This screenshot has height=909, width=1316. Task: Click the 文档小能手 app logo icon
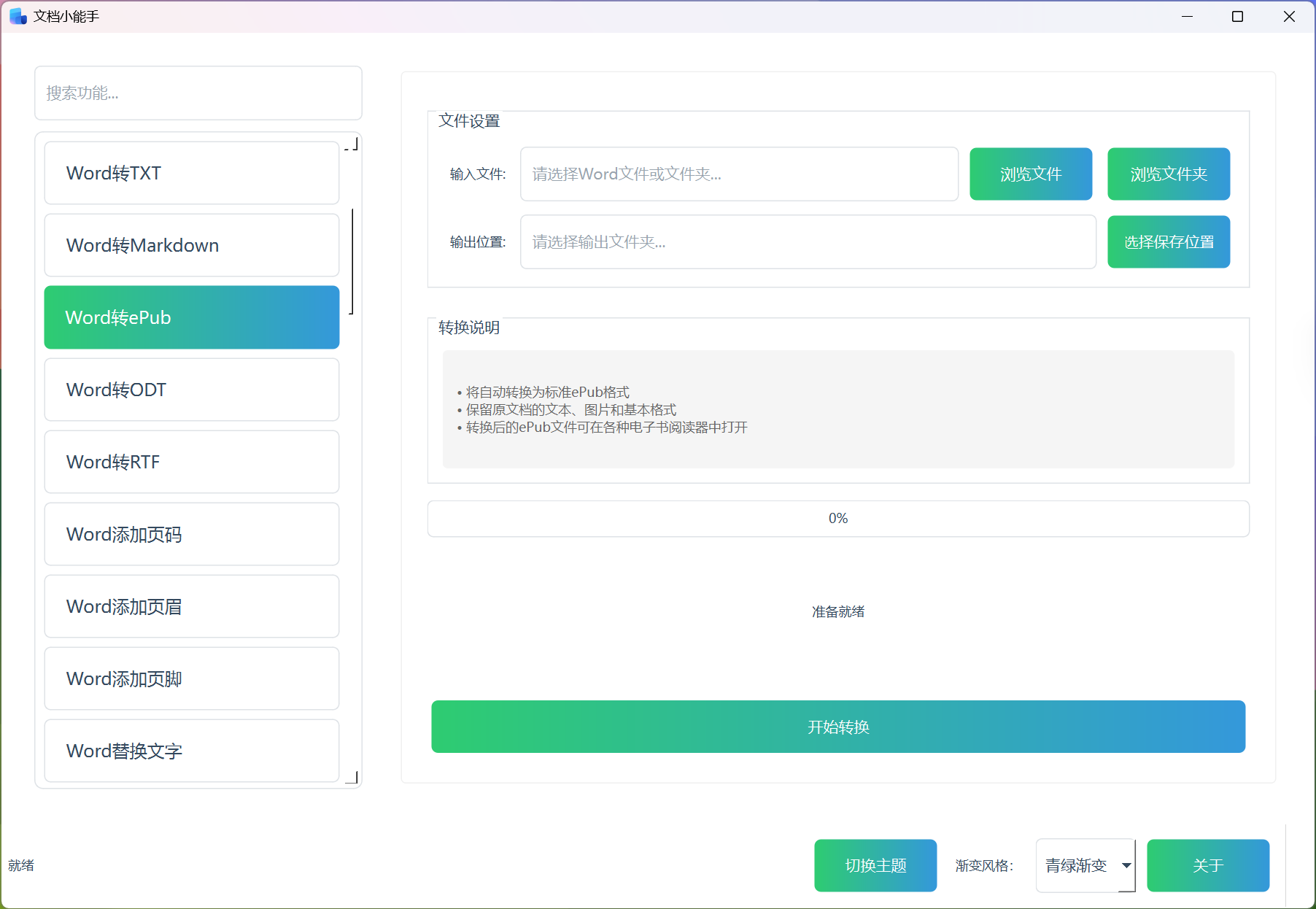tap(17, 15)
